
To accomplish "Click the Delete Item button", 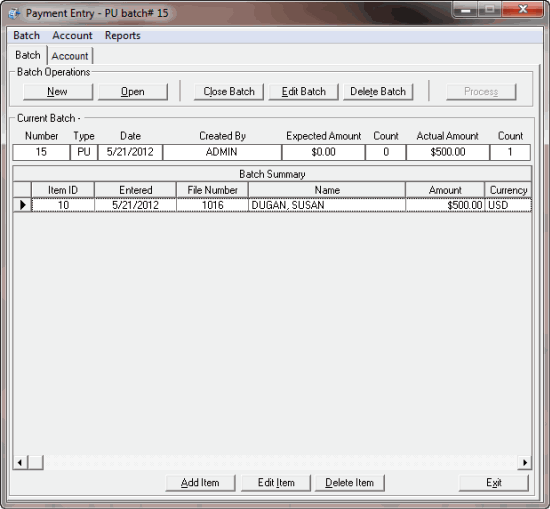I will point(349,483).
